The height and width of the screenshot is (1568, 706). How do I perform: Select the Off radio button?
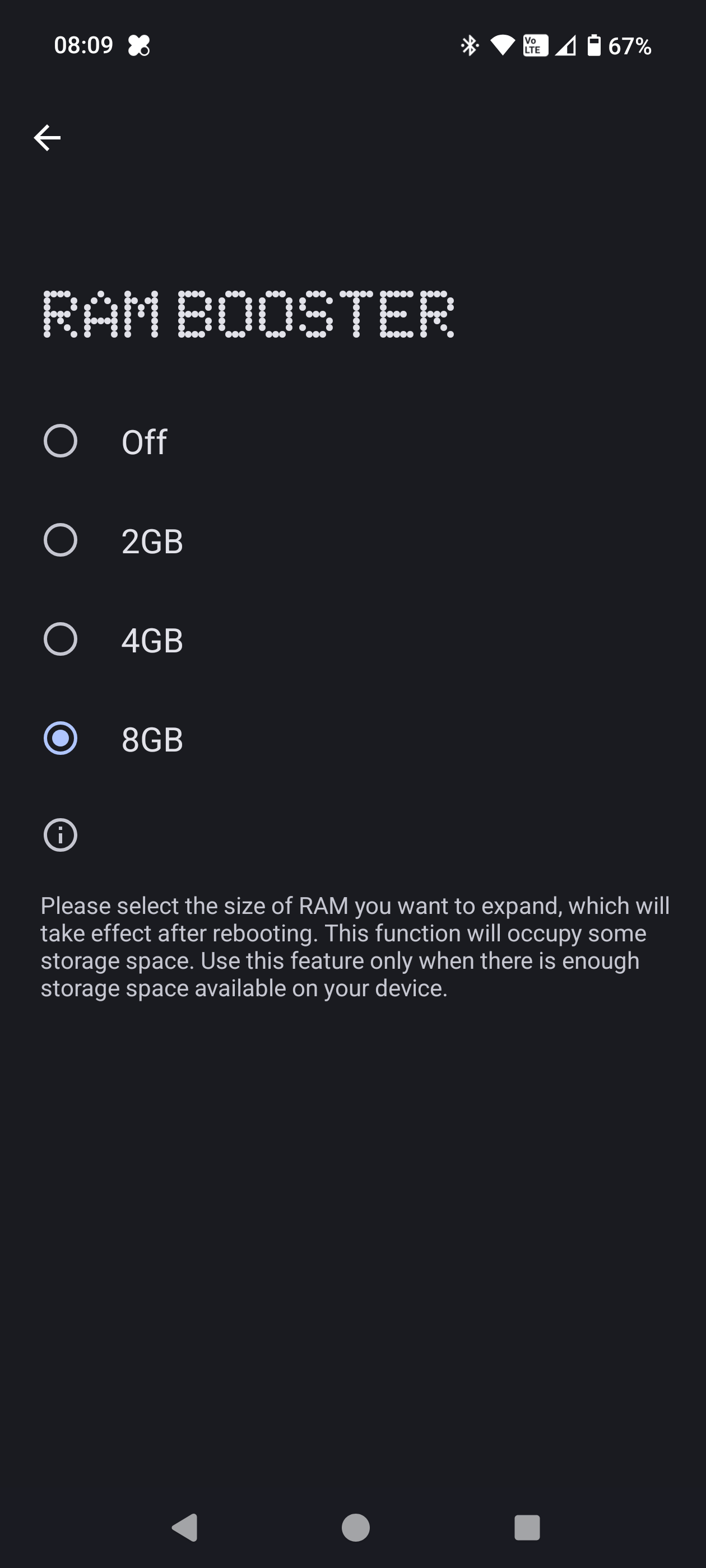click(61, 441)
